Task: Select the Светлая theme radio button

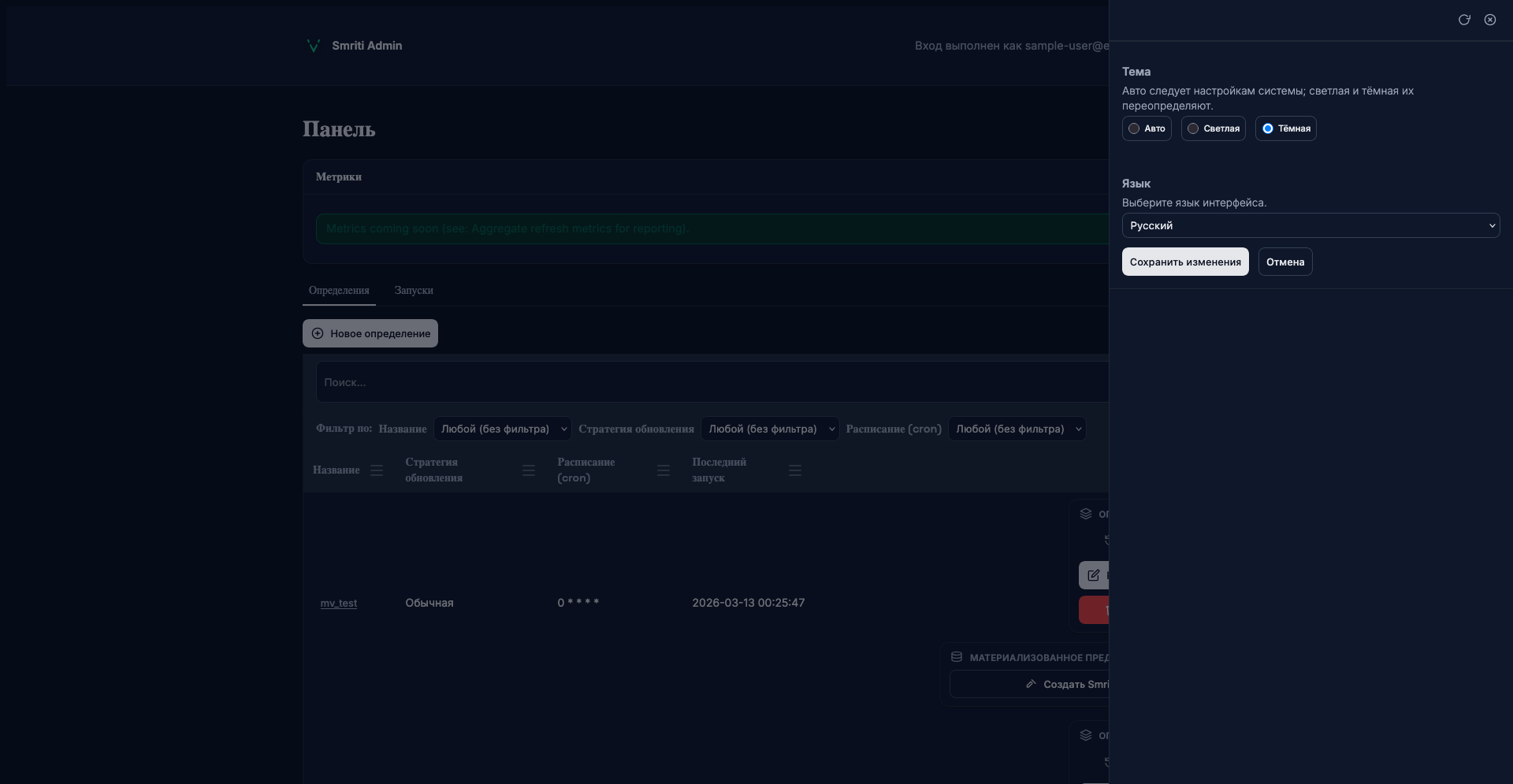Action: coord(1194,128)
